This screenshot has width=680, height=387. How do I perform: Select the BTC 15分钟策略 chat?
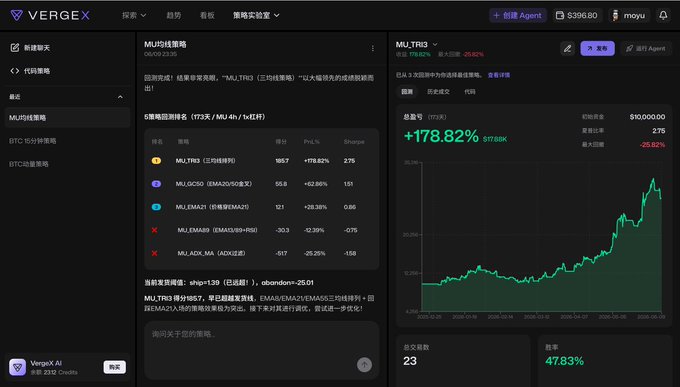click(67, 141)
